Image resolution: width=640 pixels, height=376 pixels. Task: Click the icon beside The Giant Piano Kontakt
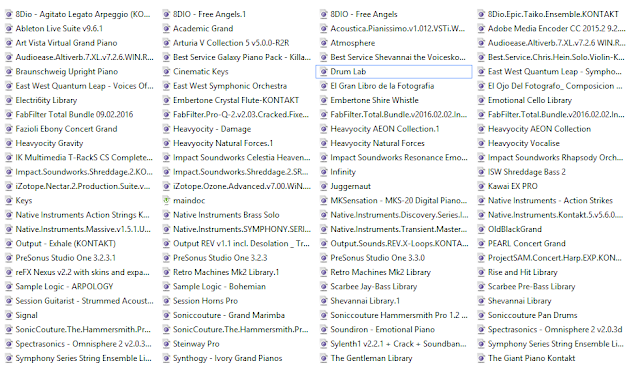pyautogui.click(x=481, y=358)
